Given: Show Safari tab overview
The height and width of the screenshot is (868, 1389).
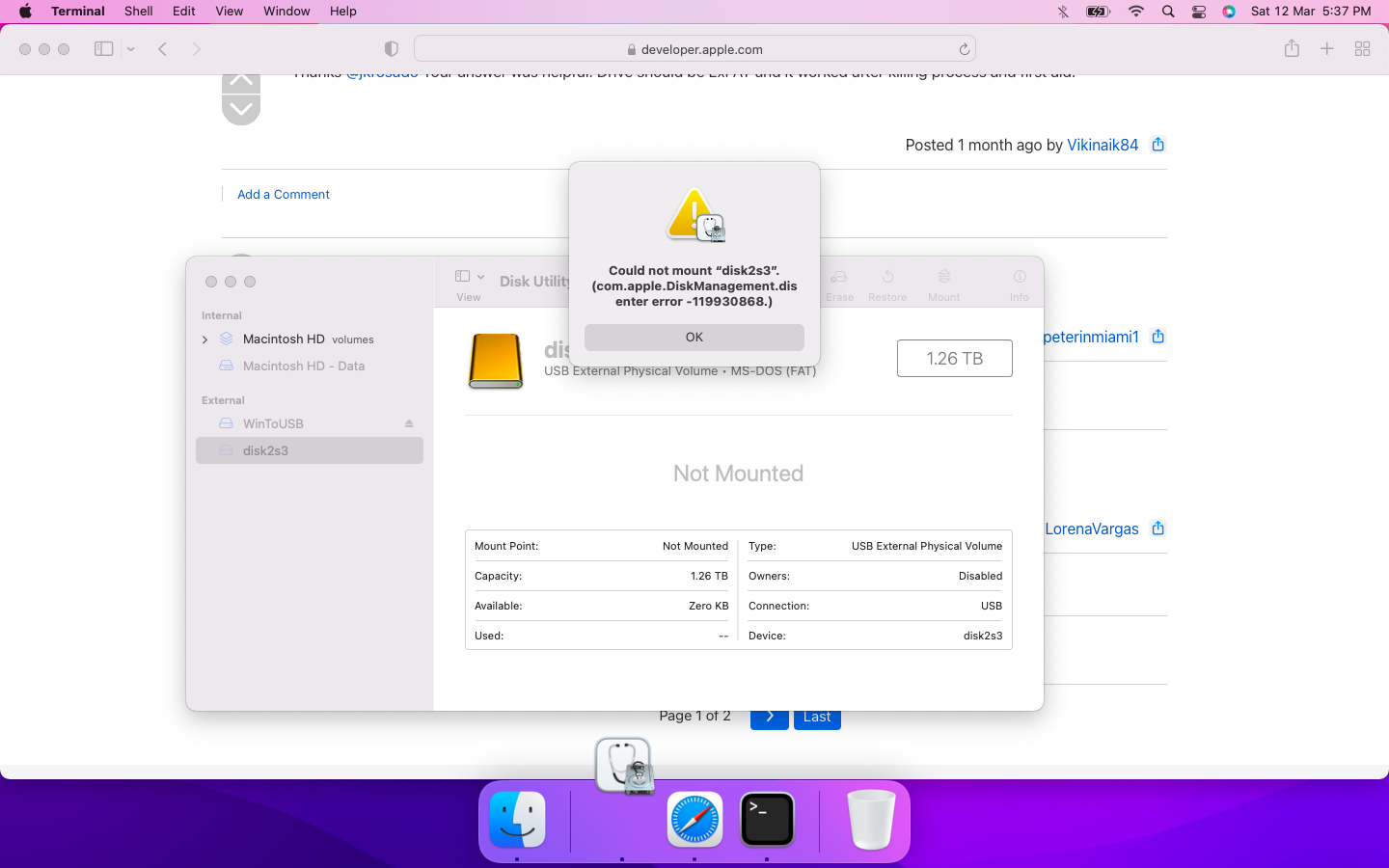Looking at the screenshot, I should 1362,49.
